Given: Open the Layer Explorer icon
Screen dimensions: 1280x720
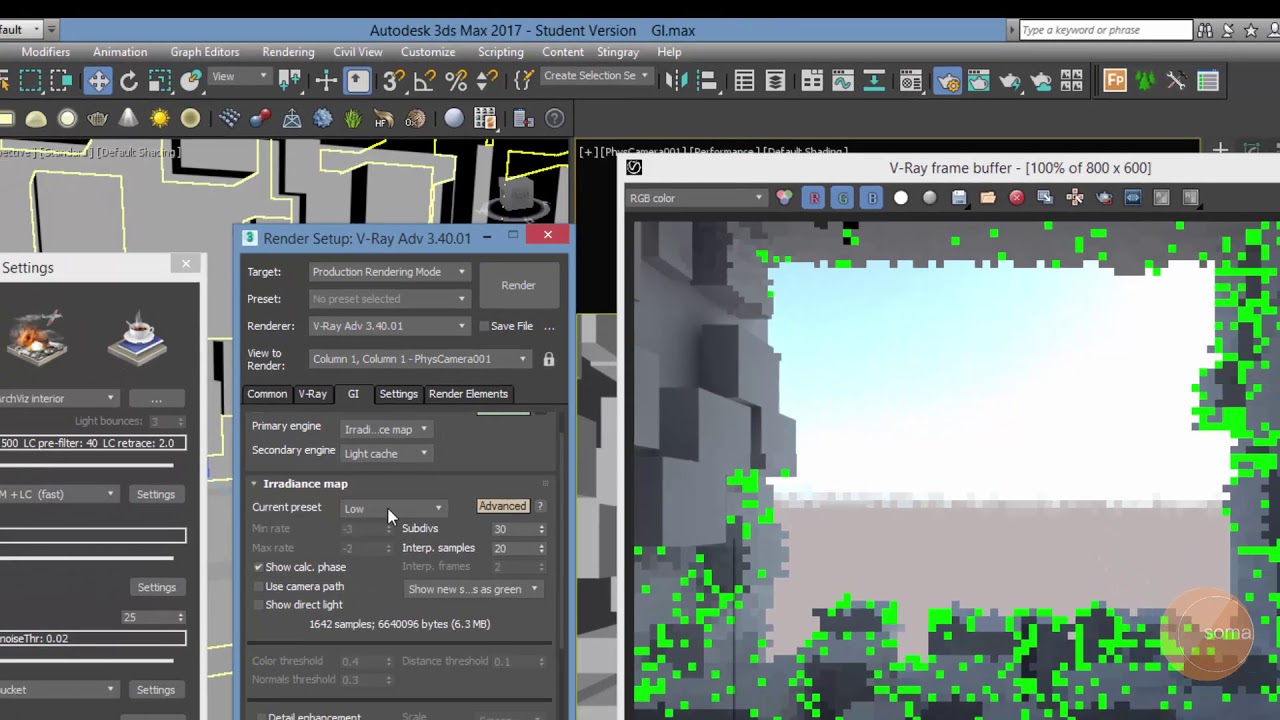Looking at the screenshot, I should 775,81.
